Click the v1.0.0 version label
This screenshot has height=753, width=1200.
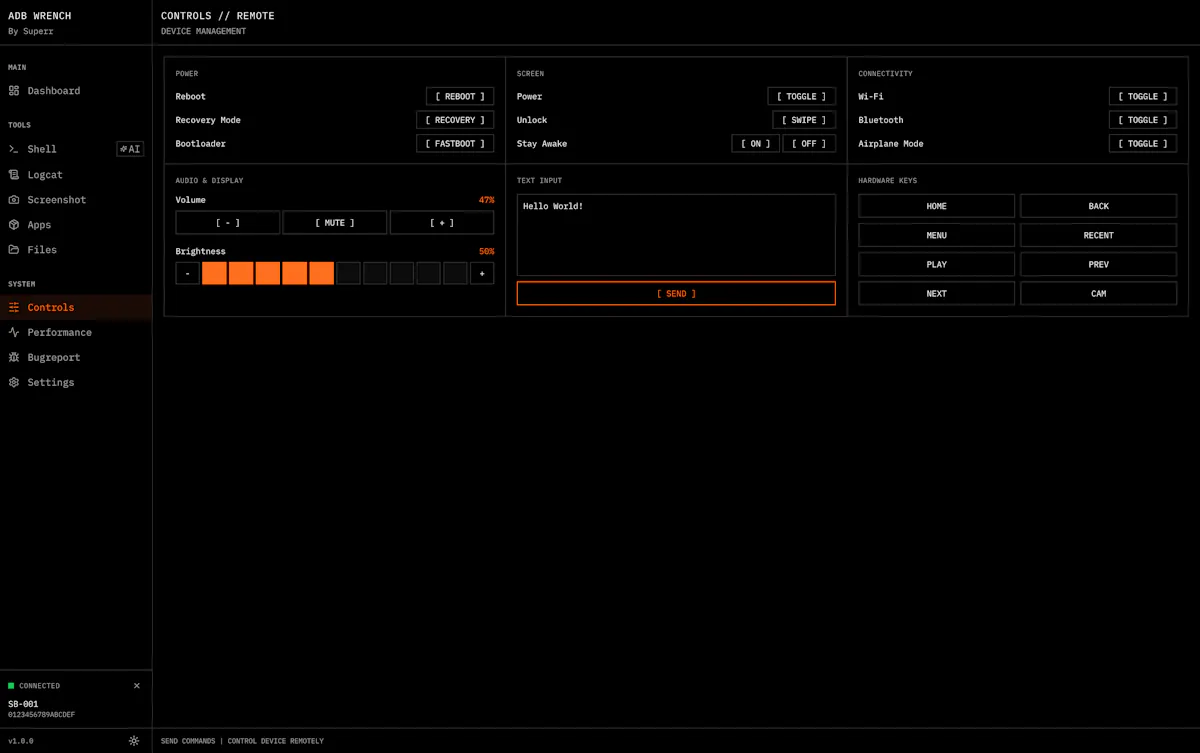click(21, 741)
